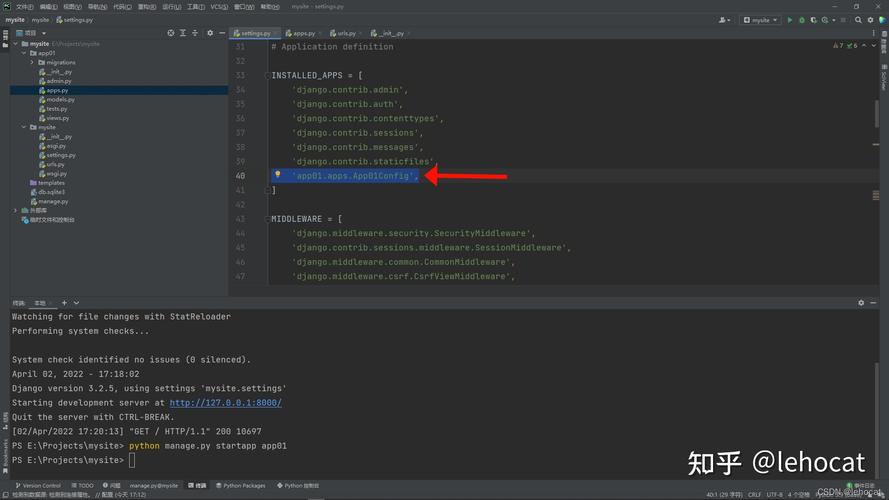Open the Search Everywhere magnifier icon

click(858, 20)
